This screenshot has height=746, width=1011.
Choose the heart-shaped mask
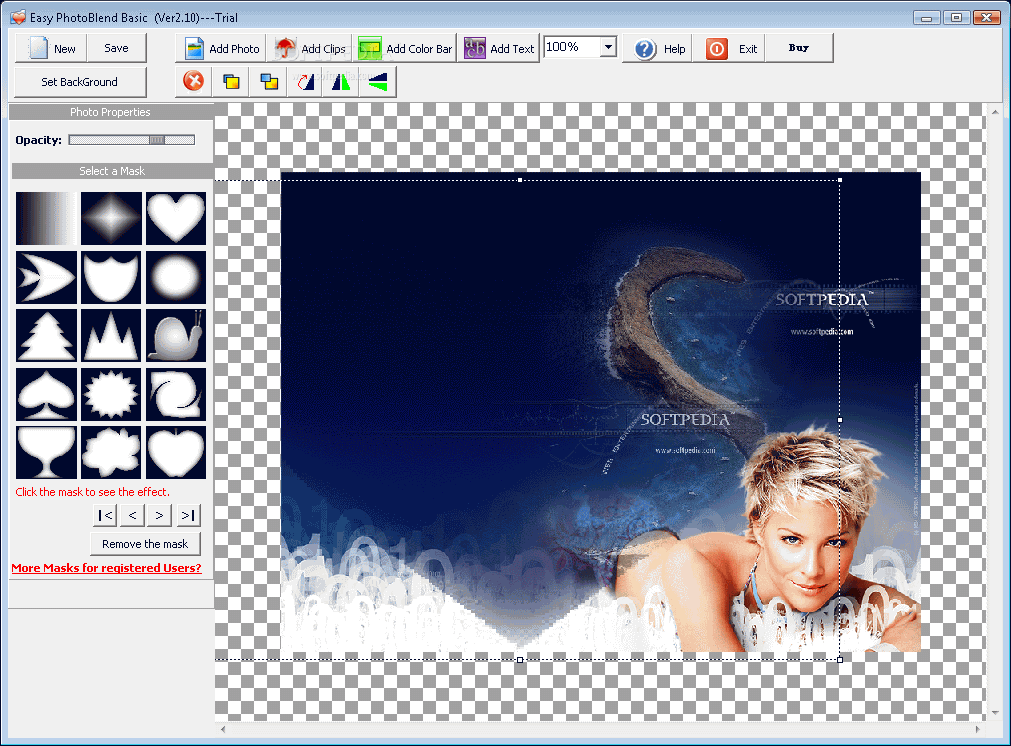[176, 218]
